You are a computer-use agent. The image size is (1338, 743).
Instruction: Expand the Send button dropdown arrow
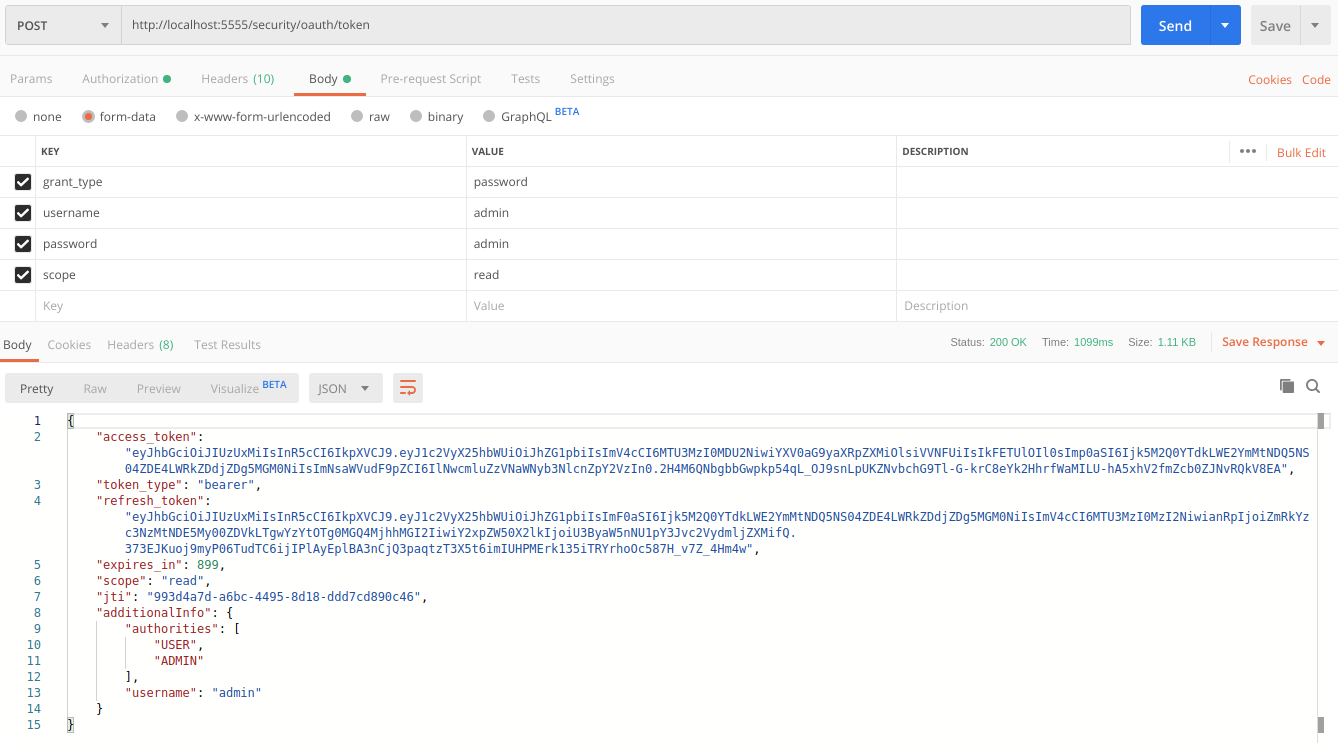pyautogui.click(x=1225, y=26)
